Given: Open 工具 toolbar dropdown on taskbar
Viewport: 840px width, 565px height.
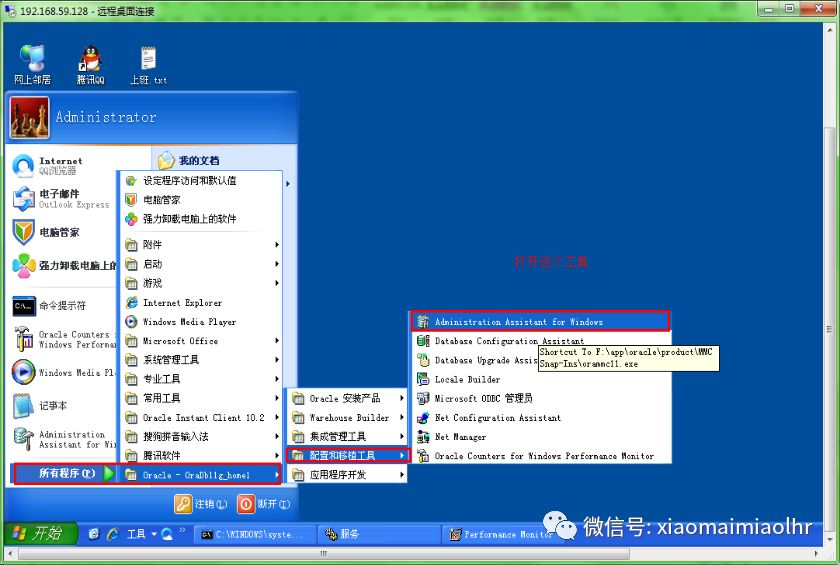Looking at the screenshot, I should pyautogui.click(x=141, y=534).
